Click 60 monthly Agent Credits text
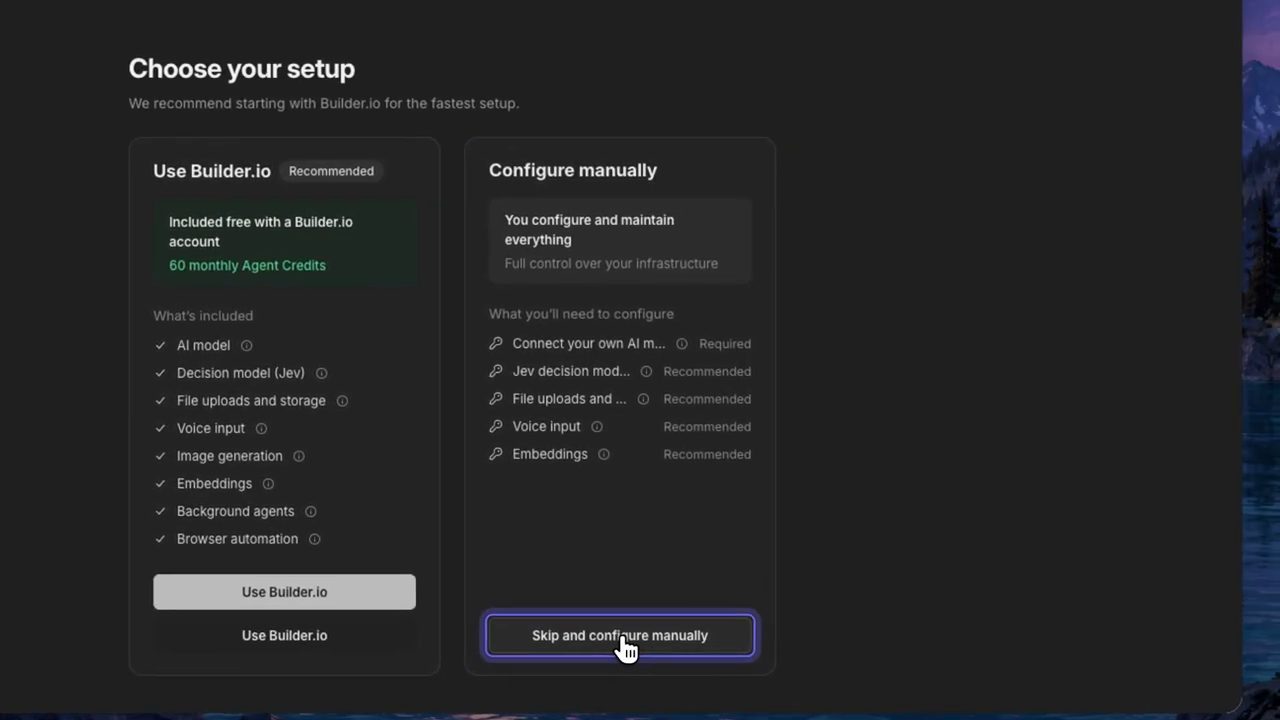 (x=247, y=265)
